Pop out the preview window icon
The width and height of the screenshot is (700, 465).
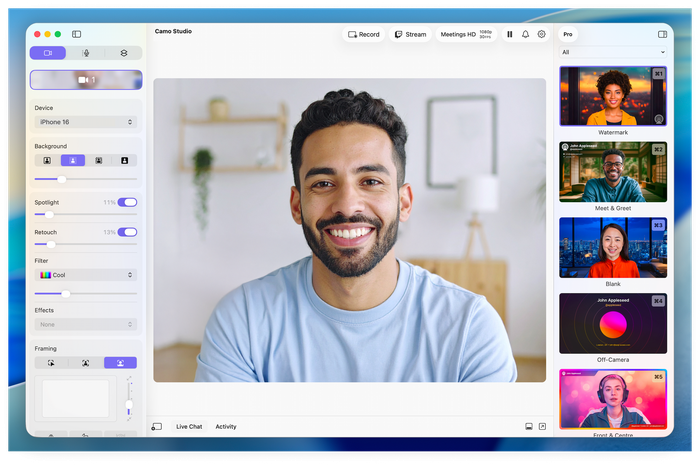(x=542, y=427)
